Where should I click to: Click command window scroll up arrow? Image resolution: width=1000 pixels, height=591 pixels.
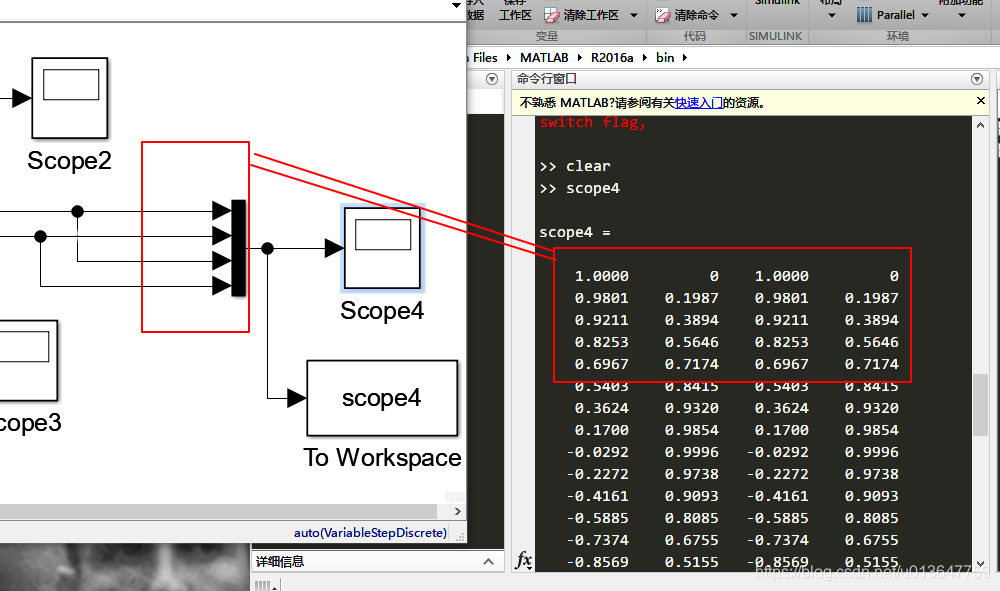(x=980, y=125)
